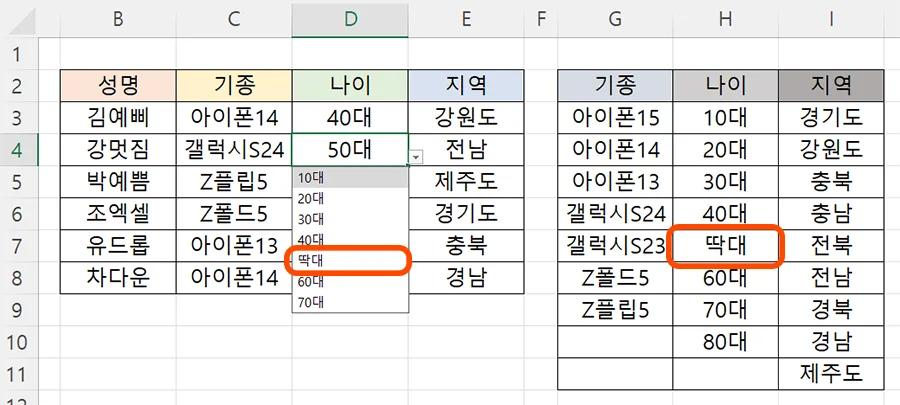Select column H header
The image size is (900, 405).
pos(726,19)
